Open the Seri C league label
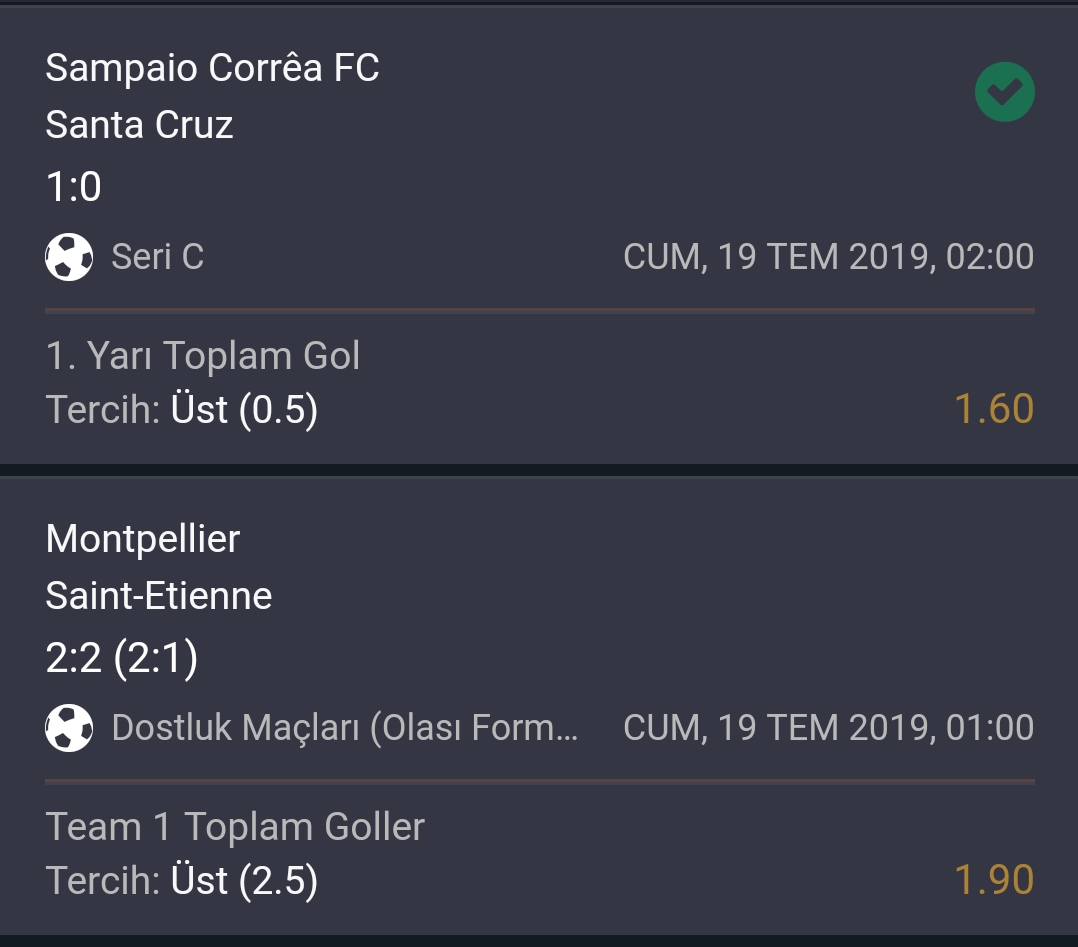Viewport: 1078px width, 947px height. point(157,257)
